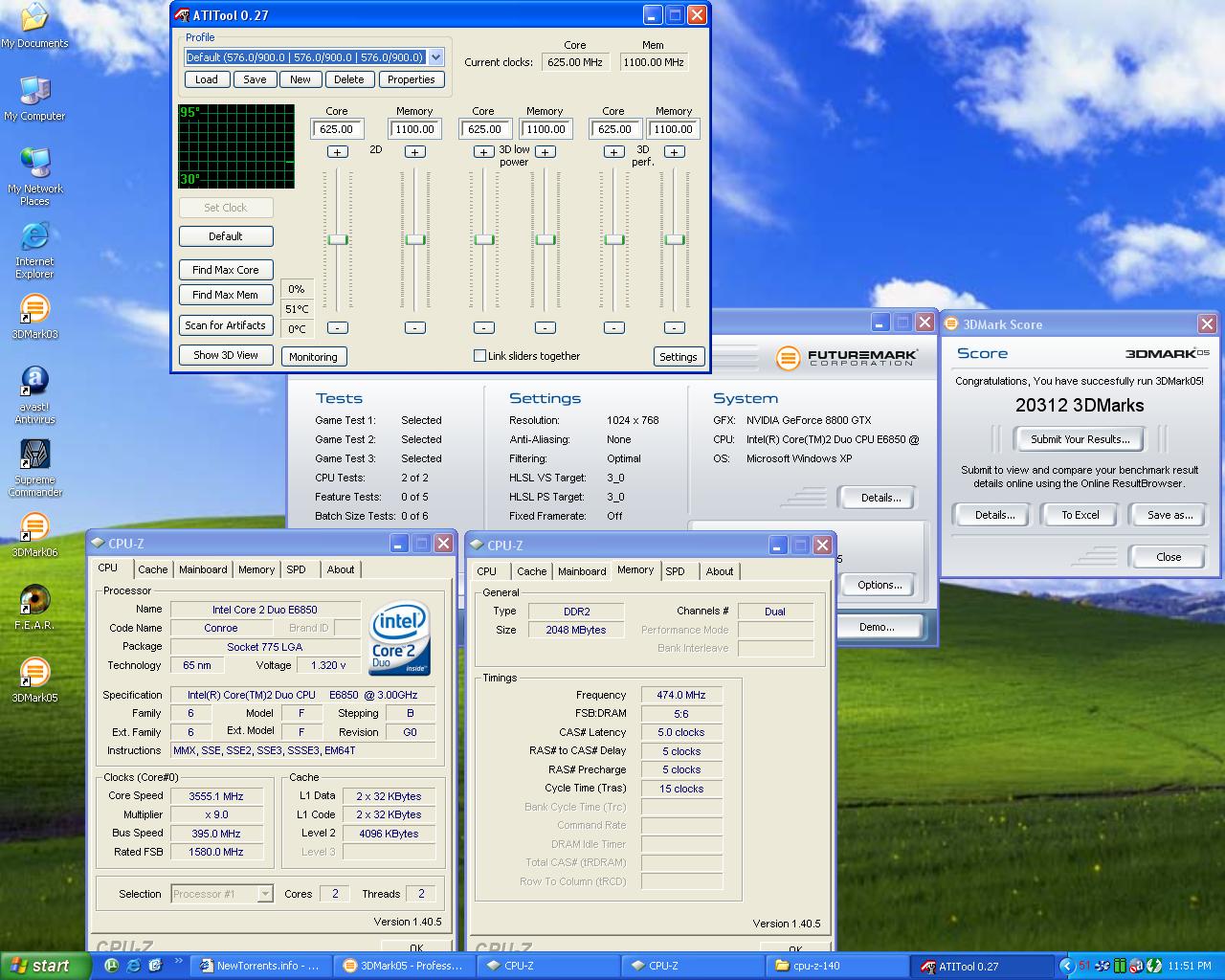Increase the 3D low power Core clock with plus
The height and width of the screenshot is (980, 1225).
coord(484,151)
